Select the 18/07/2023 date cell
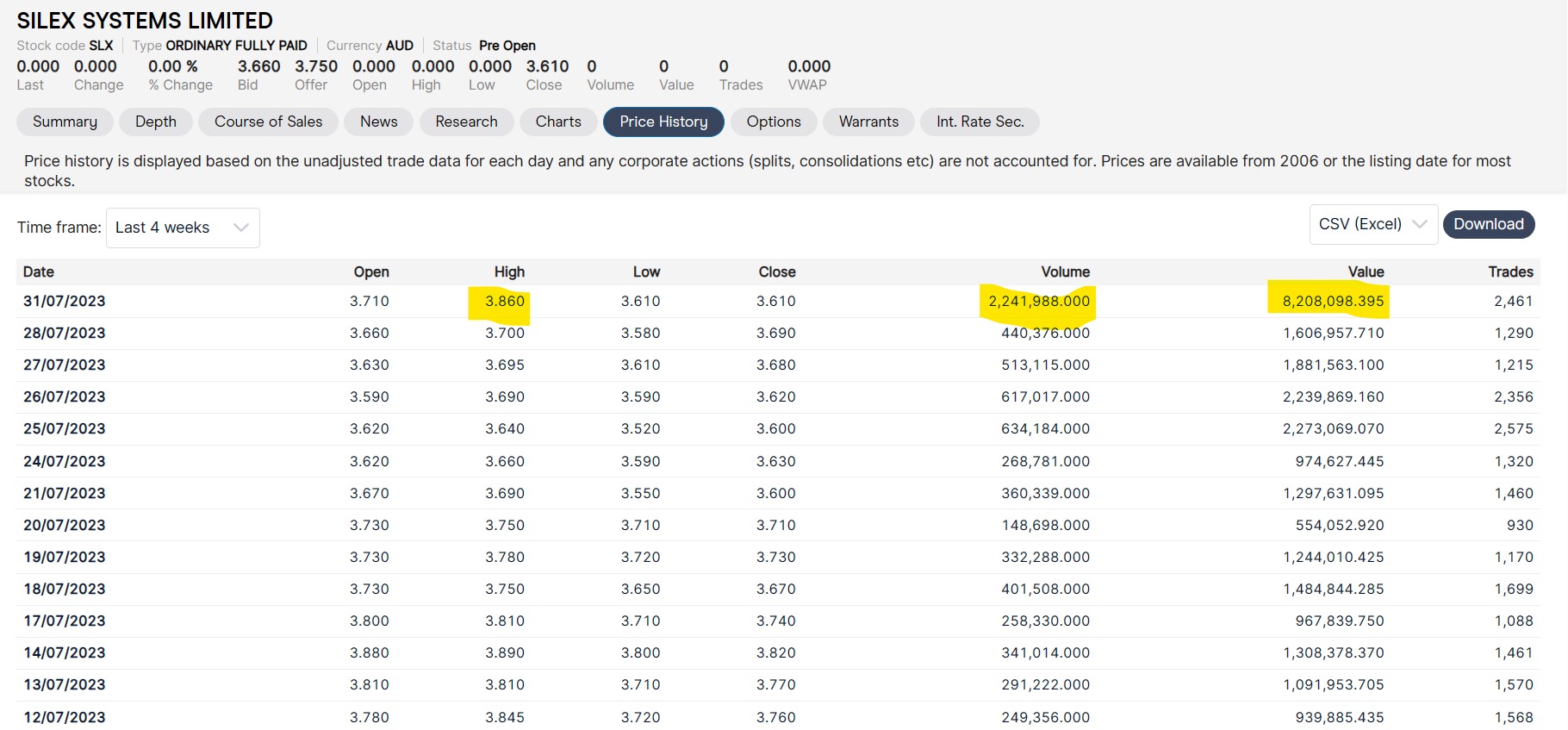The height and width of the screenshot is (730, 1568). click(65, 590)
